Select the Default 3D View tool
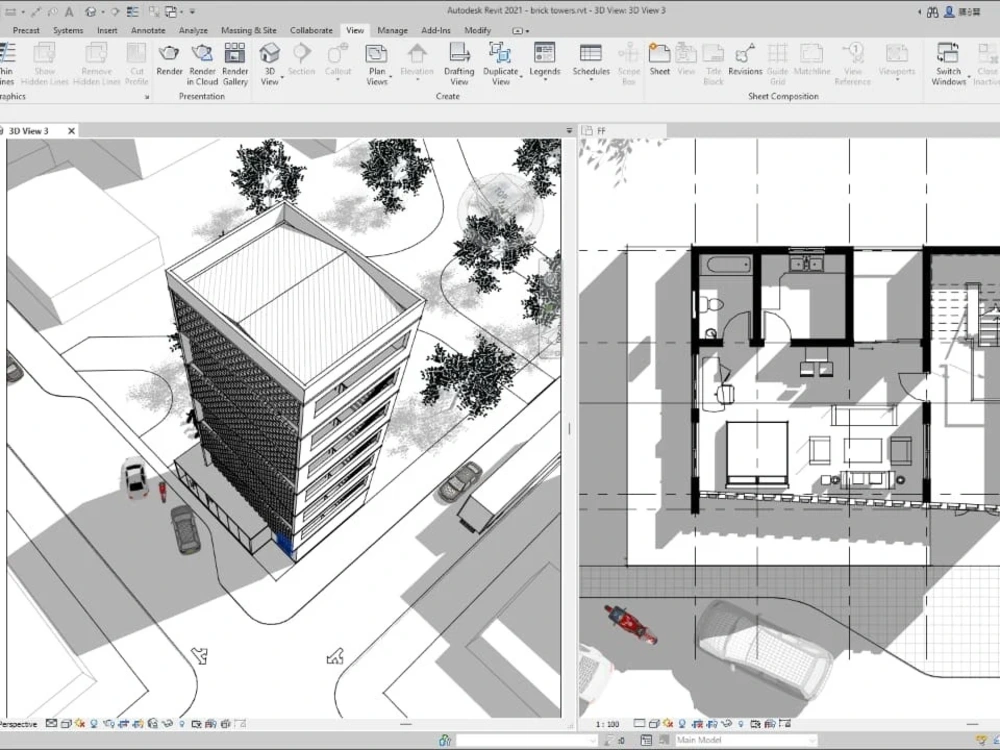The width and height of the screenshot is (1000, 750). point(269,60)
